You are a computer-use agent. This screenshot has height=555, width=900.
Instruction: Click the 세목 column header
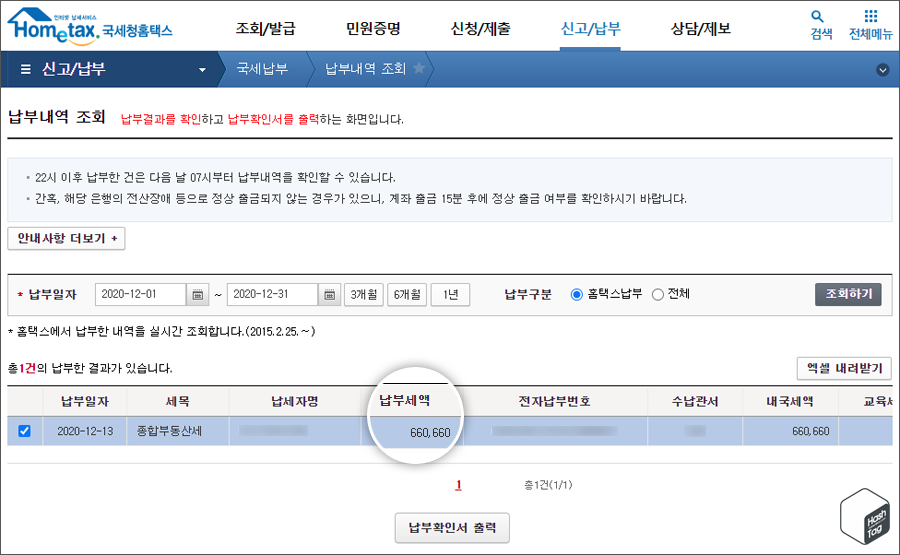click(x=178, y=402)
